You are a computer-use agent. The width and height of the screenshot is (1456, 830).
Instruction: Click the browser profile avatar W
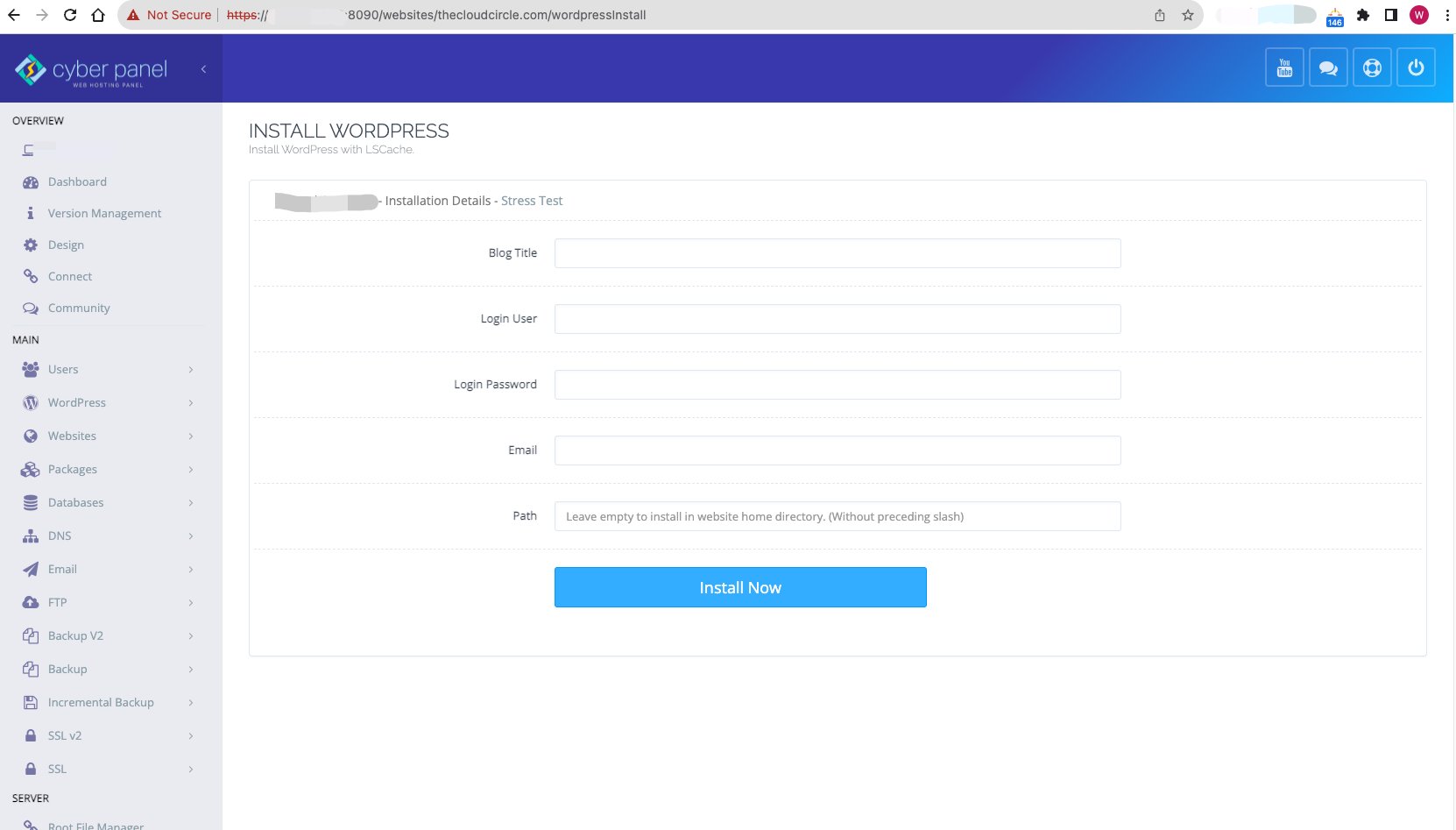point(1419,15)
